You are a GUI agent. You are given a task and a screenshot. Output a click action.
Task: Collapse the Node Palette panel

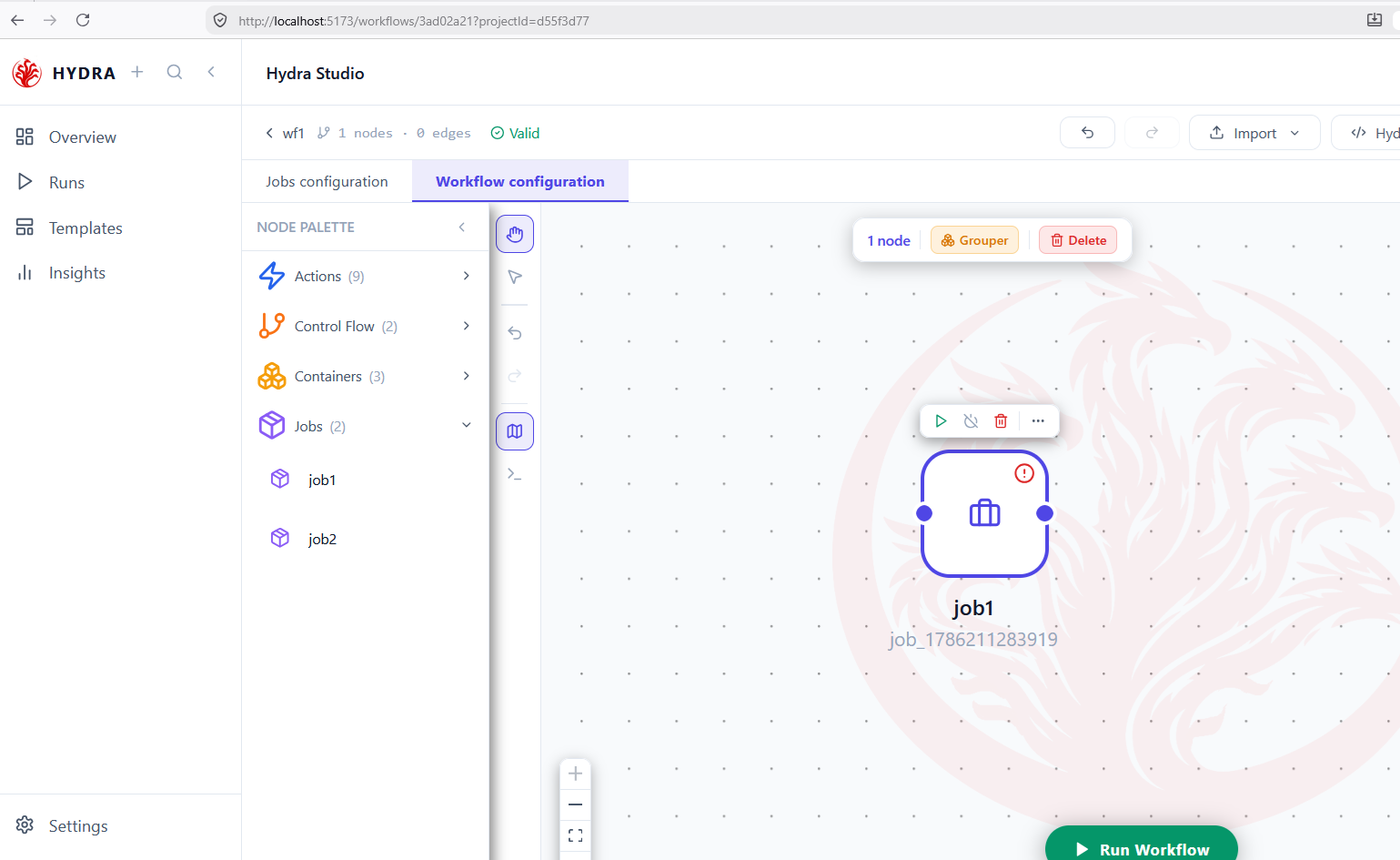[462, 227]
